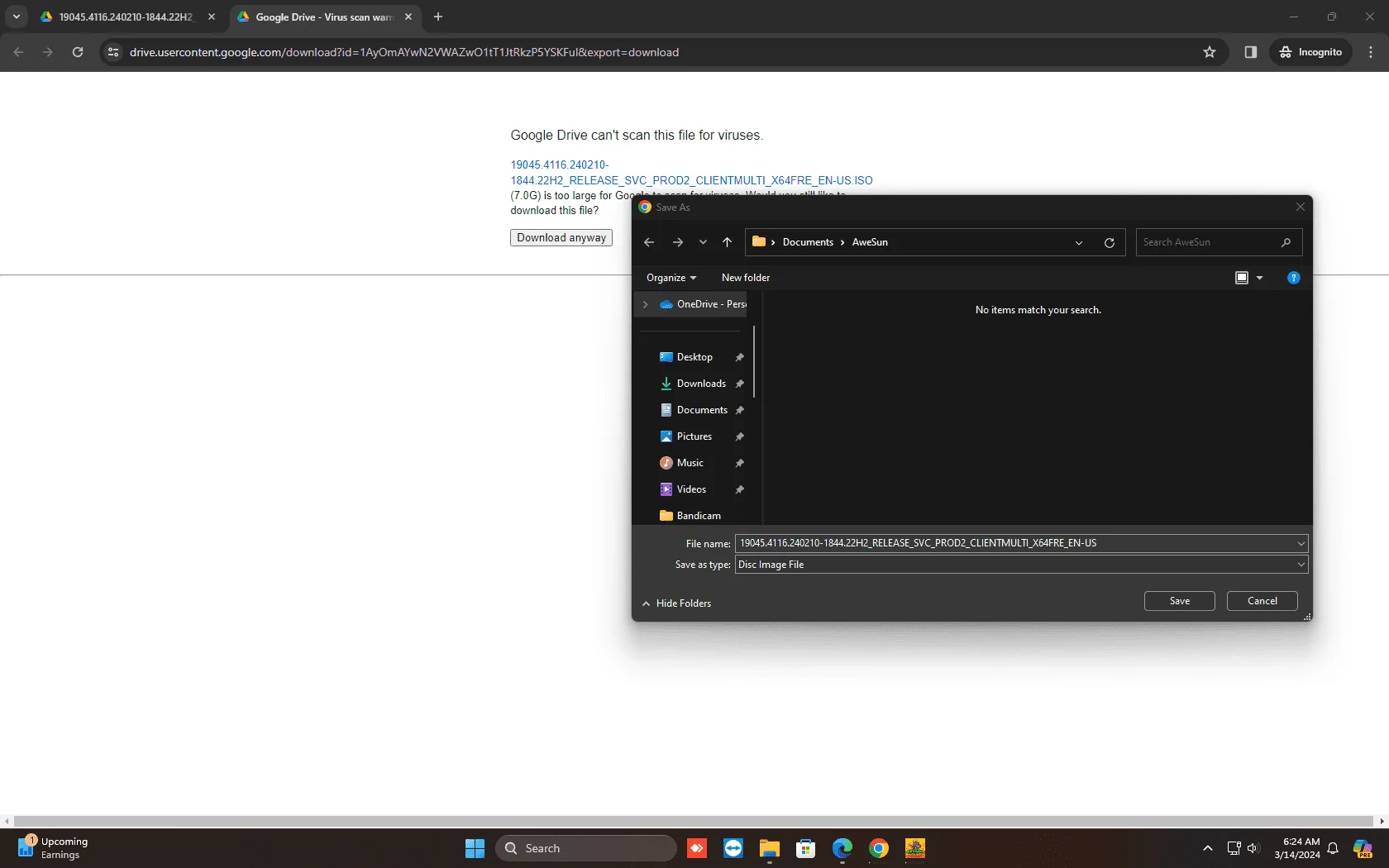Click the Incognito indicator
Screen dimensions: 1389x868
(x=1310, y=52)
